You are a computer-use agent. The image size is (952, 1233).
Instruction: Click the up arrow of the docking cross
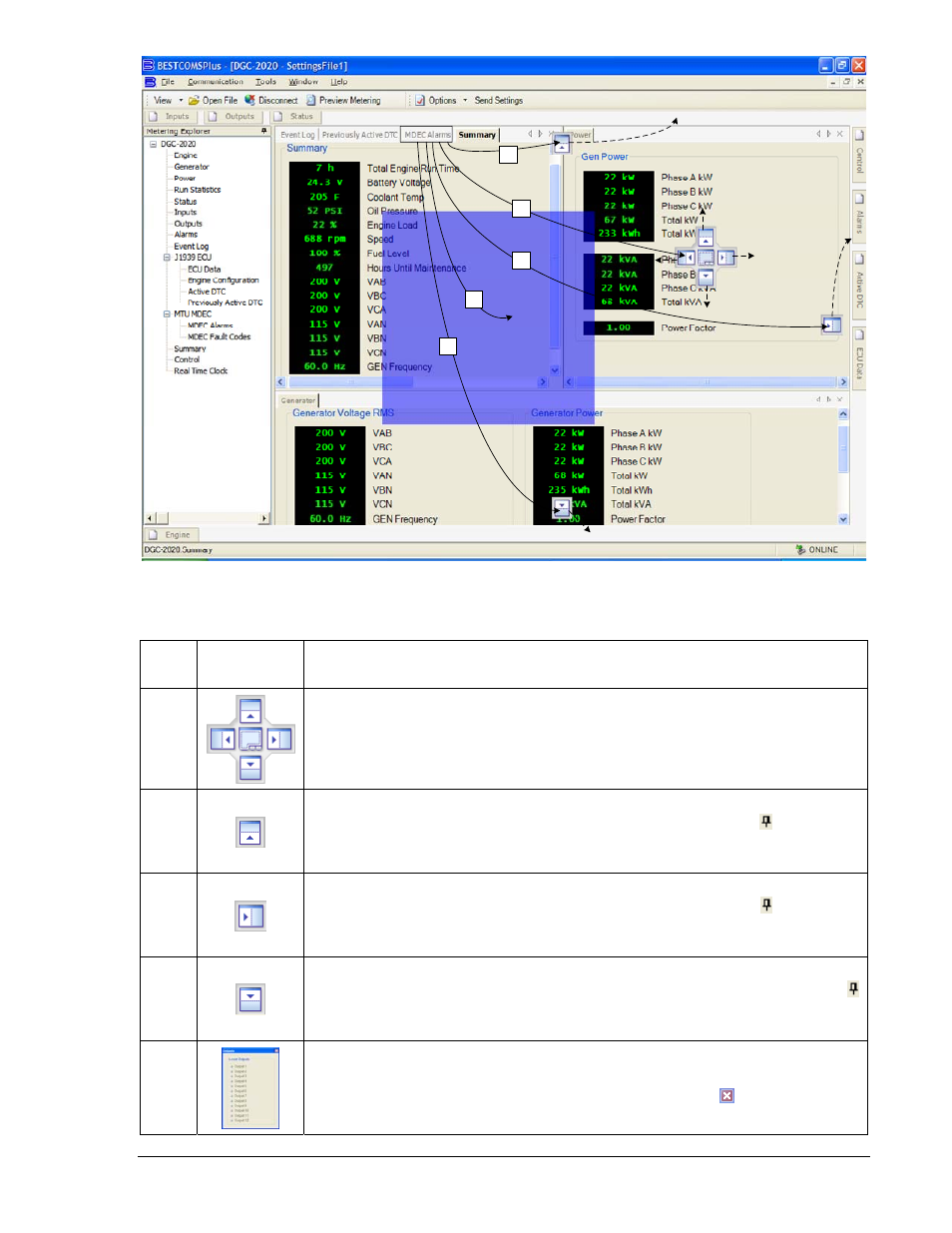706,240
